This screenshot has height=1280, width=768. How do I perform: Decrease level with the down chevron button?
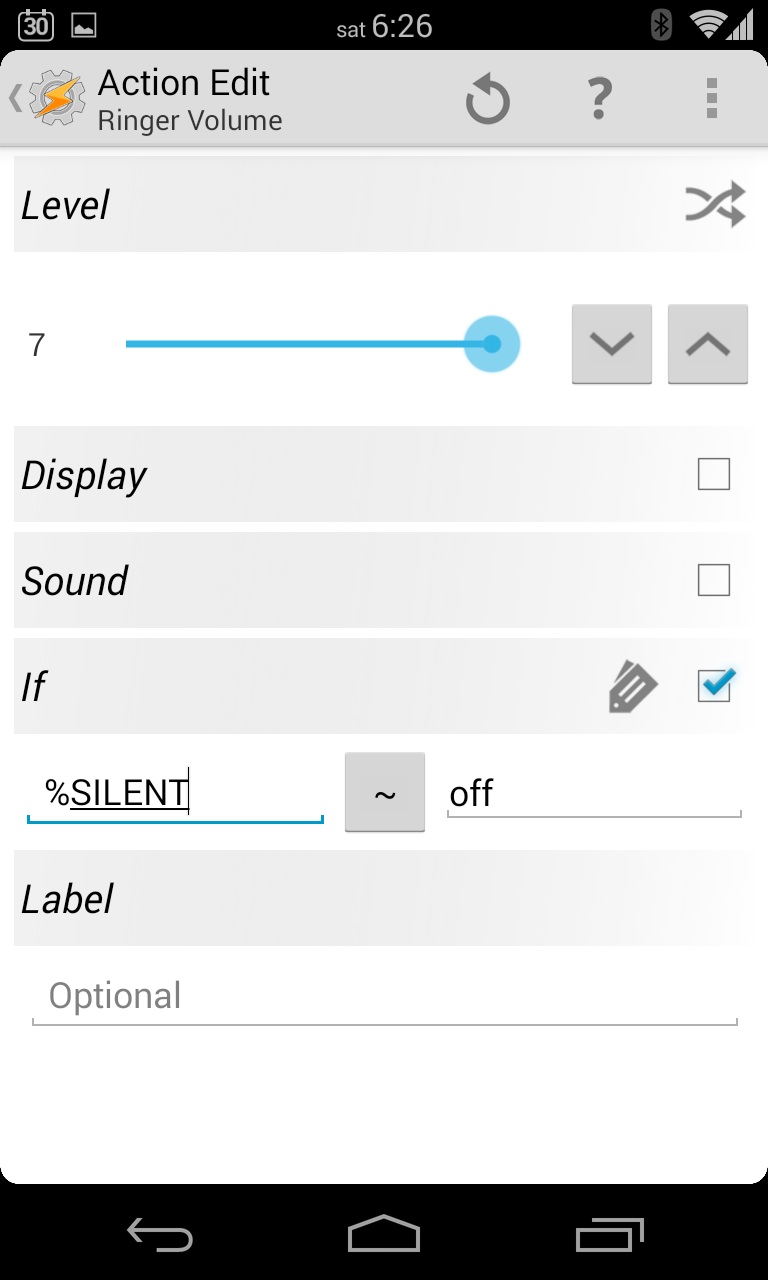(x=612, y=344)
